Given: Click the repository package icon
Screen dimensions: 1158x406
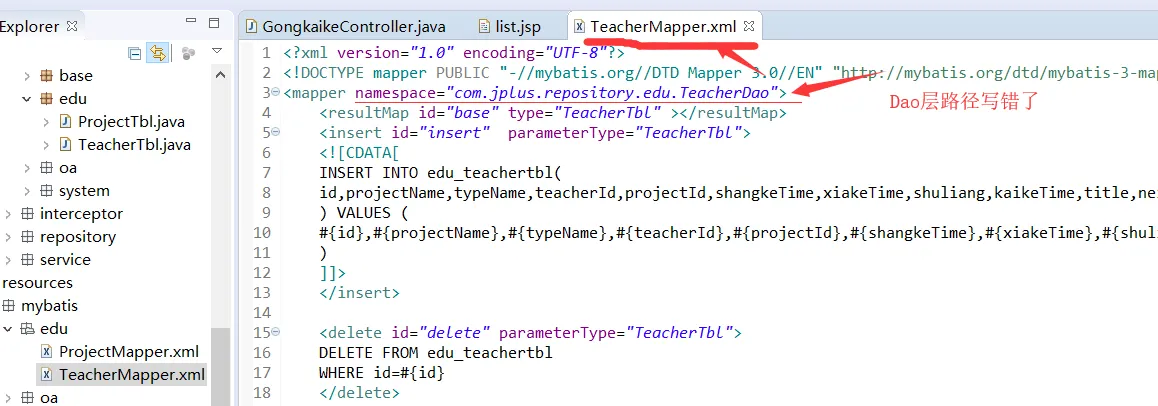Looking at the screenshot, I should (27, 237).
